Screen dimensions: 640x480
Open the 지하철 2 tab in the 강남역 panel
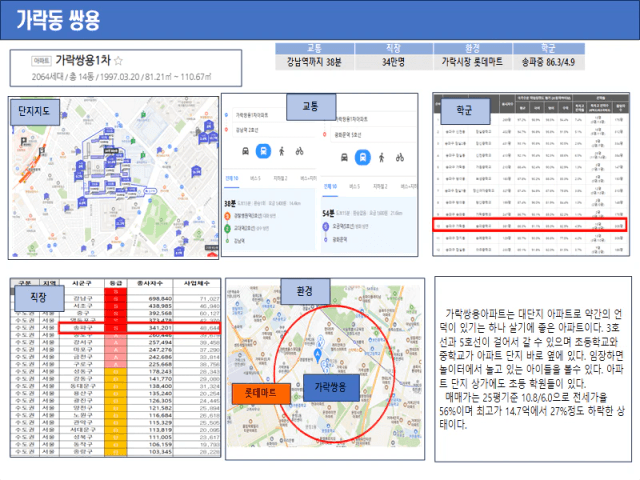(280, 178)
